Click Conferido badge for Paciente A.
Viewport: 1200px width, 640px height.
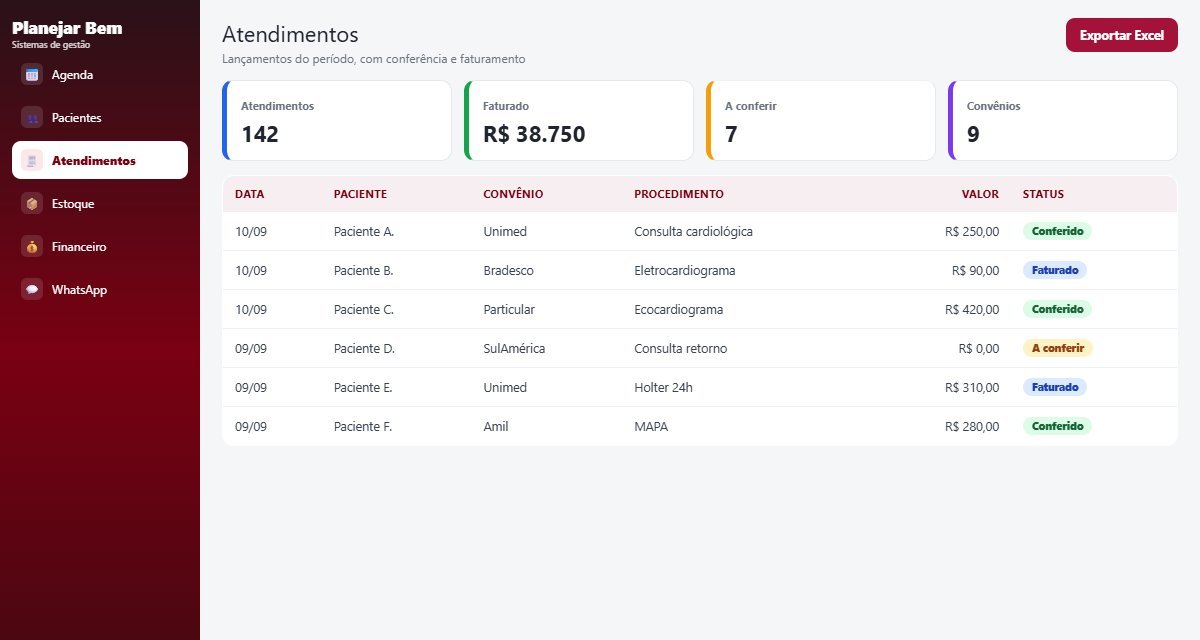click(x=1057, y=231)
